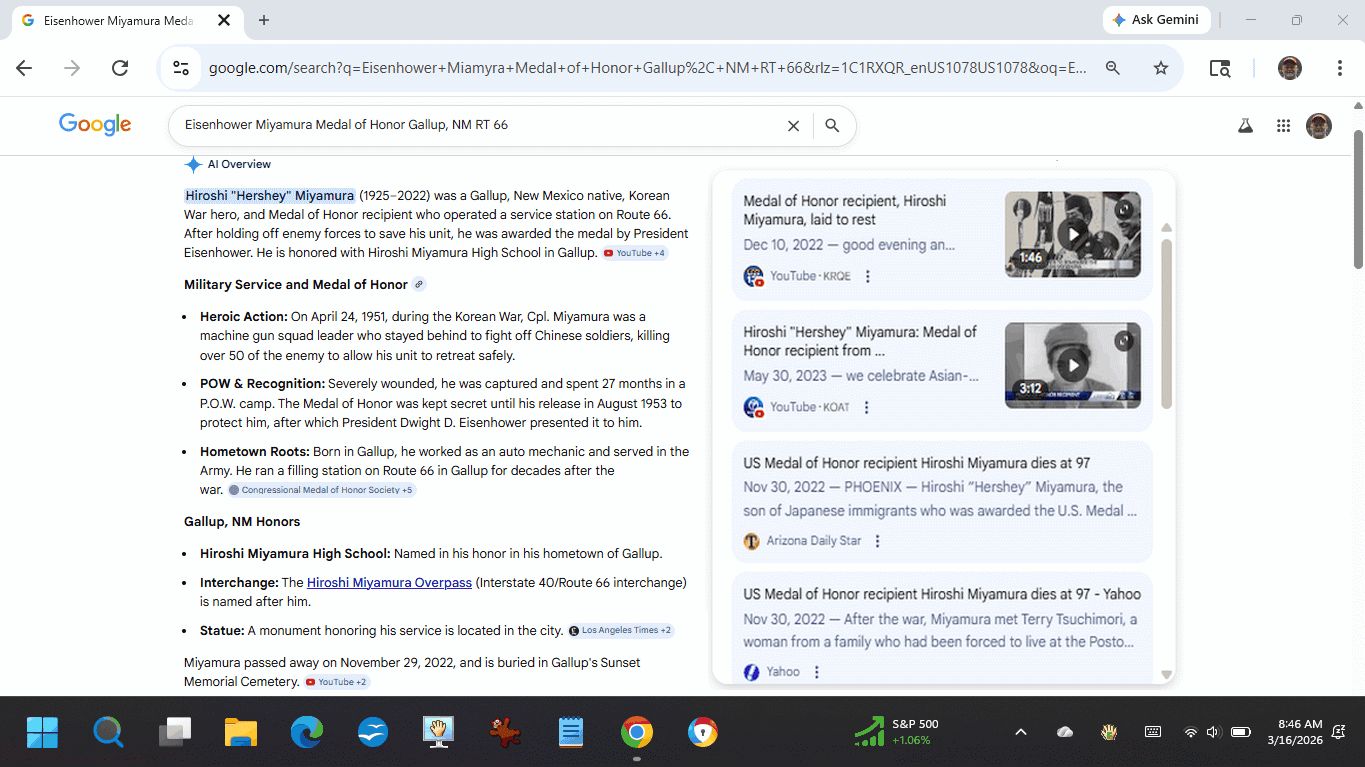Click the Ask Gemini button
This screenshot has width=1365, height=767.
[1157, 20]
